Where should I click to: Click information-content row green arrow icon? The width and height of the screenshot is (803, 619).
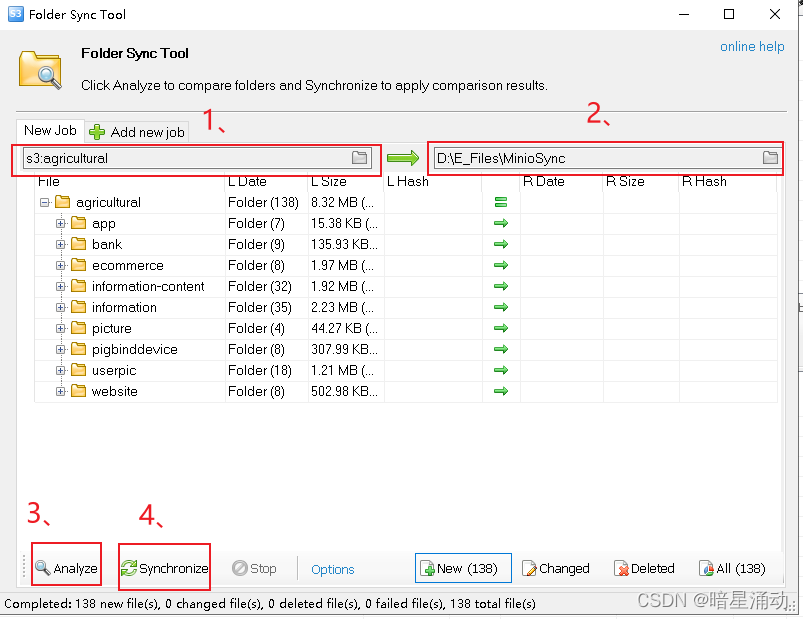pyautogui.click(x=501, y=286)
